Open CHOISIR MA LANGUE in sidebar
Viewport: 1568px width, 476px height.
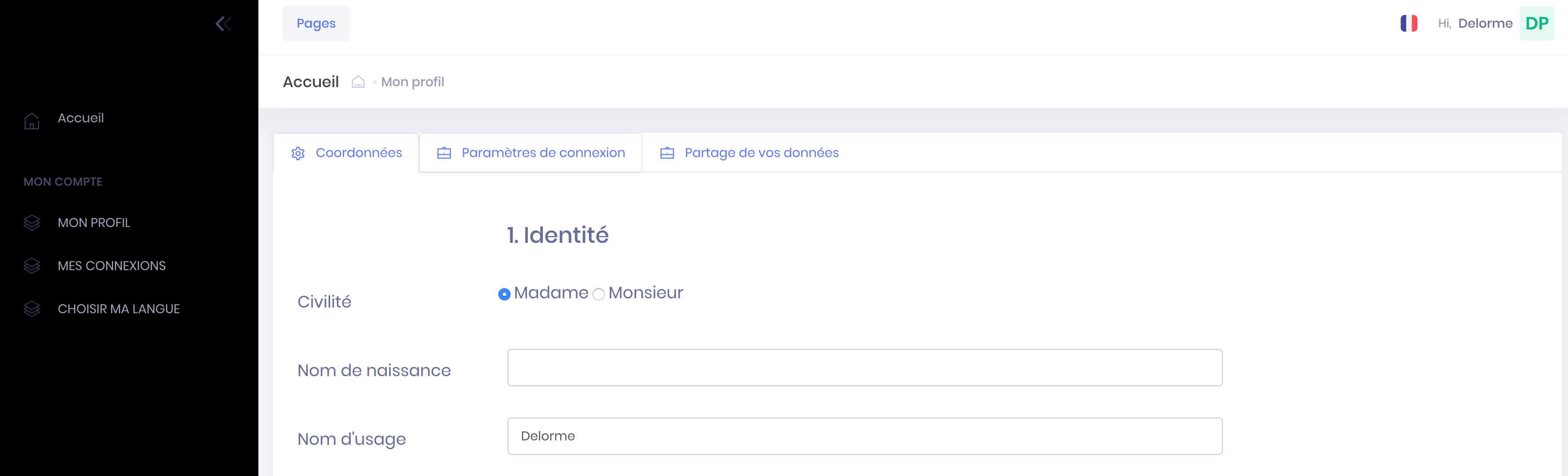(119, 309)
